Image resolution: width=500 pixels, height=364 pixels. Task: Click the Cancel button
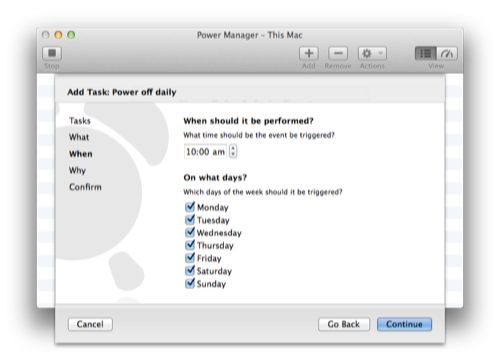click(x=90, y=324)
